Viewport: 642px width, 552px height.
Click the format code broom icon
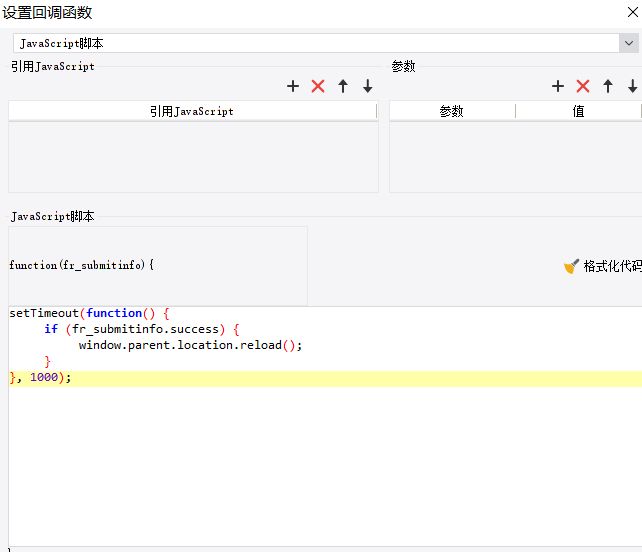tap(571, 266)
